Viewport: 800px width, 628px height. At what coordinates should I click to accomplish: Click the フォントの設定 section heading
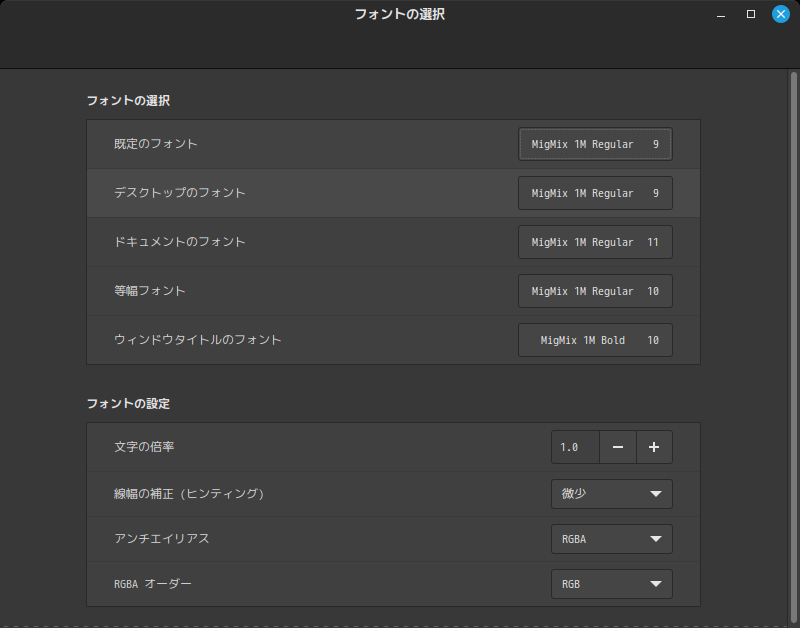[128, 404]
